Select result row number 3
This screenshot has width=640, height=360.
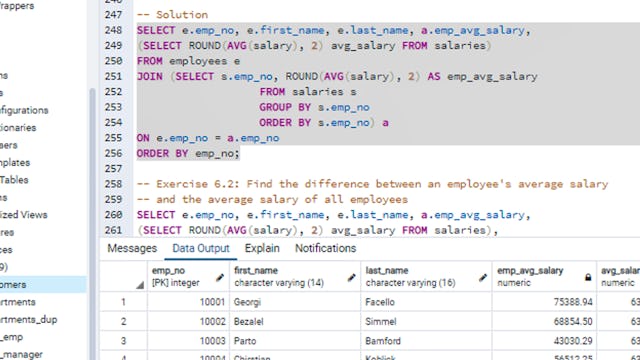coord(123,341)
